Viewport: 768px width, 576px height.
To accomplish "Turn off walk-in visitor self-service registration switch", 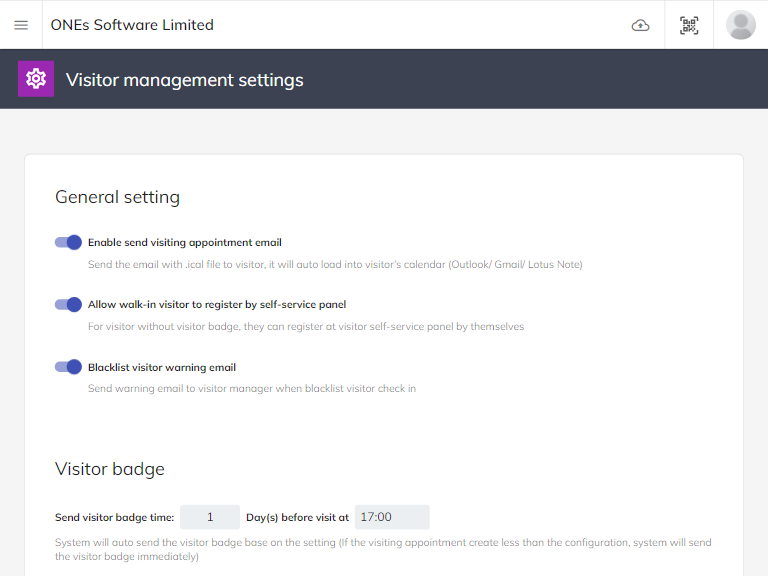I will click(x=68, y=304).
